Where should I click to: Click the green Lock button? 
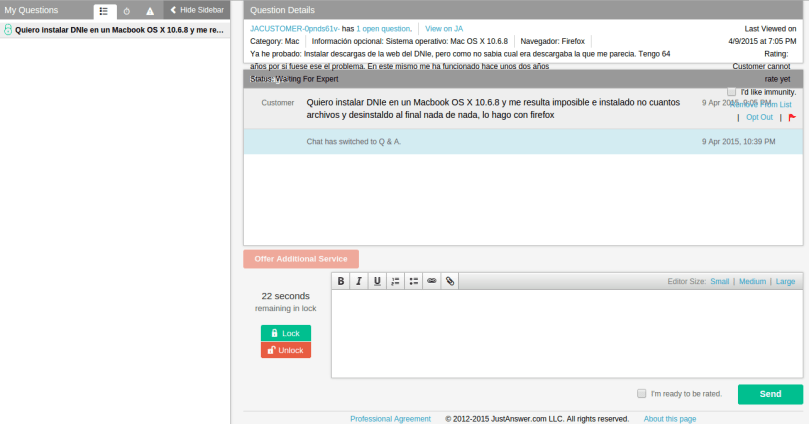(285, 333)
